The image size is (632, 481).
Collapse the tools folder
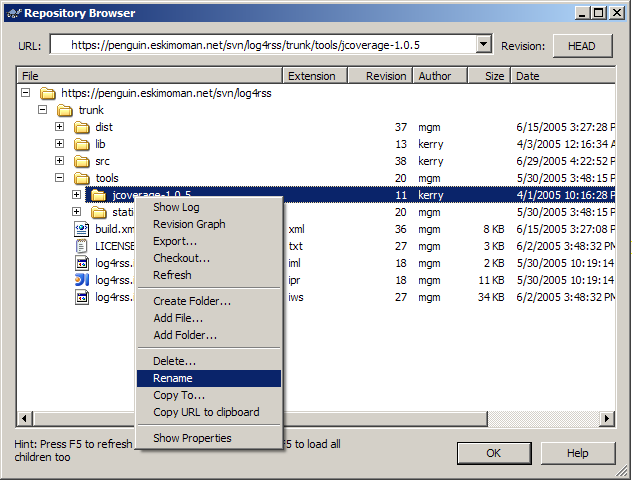[59, 177]
